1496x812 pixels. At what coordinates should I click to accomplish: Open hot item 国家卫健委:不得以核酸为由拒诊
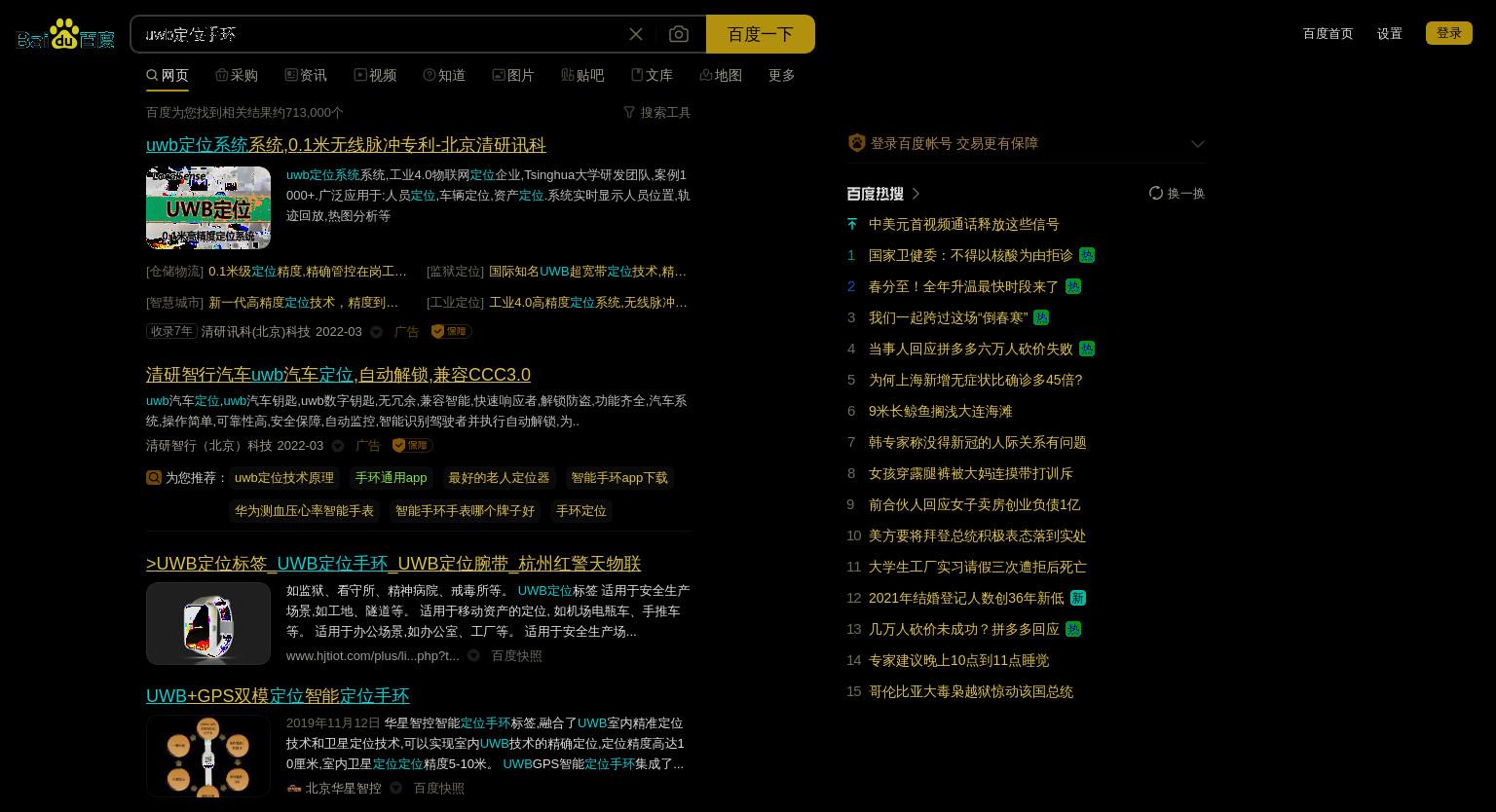(971, 255)
